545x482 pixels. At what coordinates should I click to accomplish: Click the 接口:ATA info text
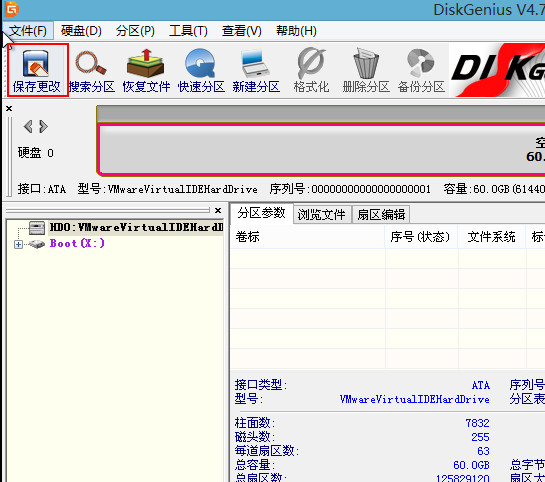click(x=42, y=189)
